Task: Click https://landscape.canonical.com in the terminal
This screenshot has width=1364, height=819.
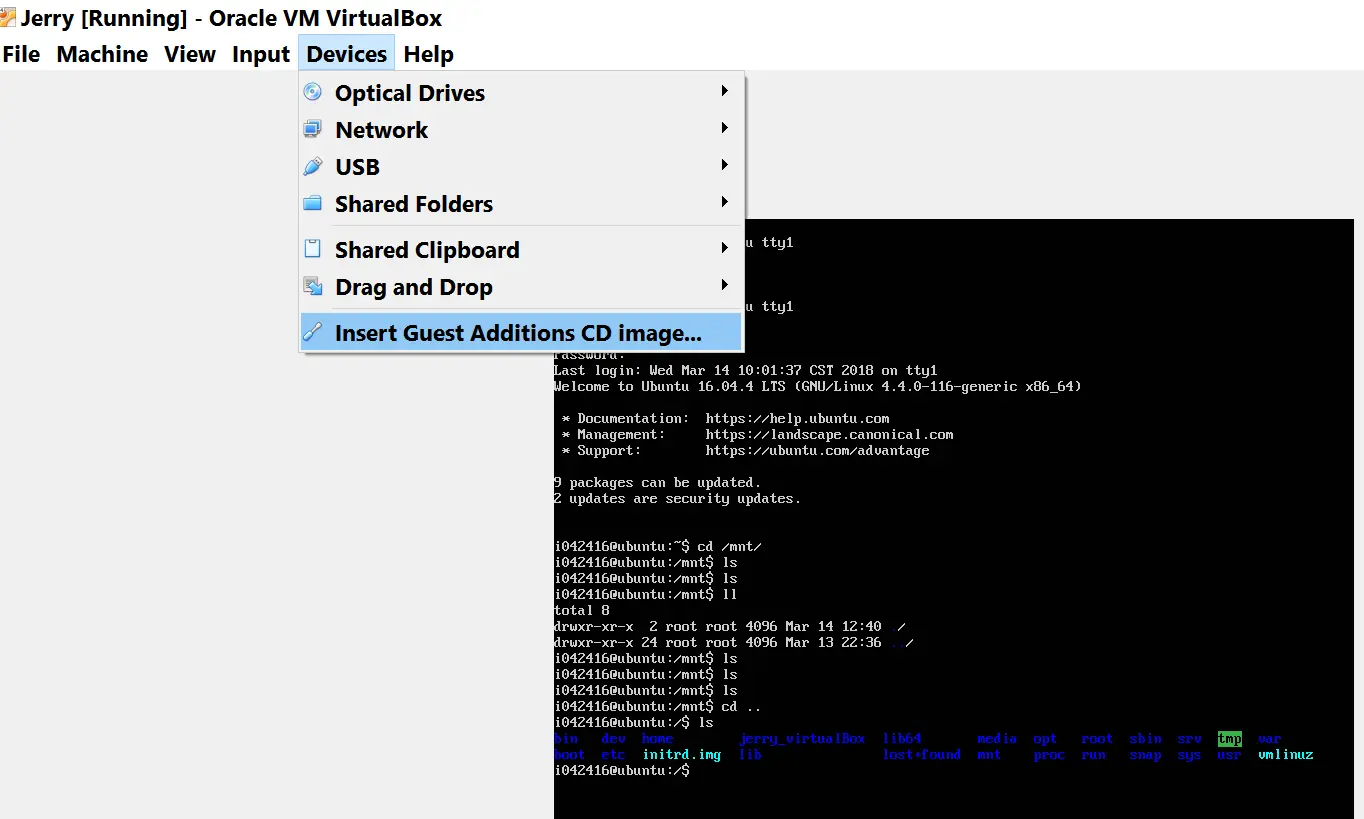Action: (829, 434)
